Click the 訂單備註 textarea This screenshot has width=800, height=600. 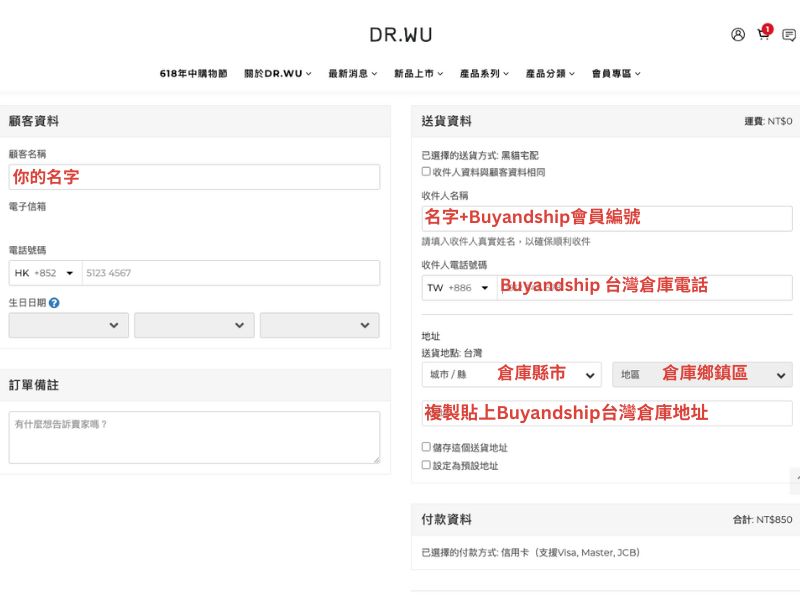(194, 437)
